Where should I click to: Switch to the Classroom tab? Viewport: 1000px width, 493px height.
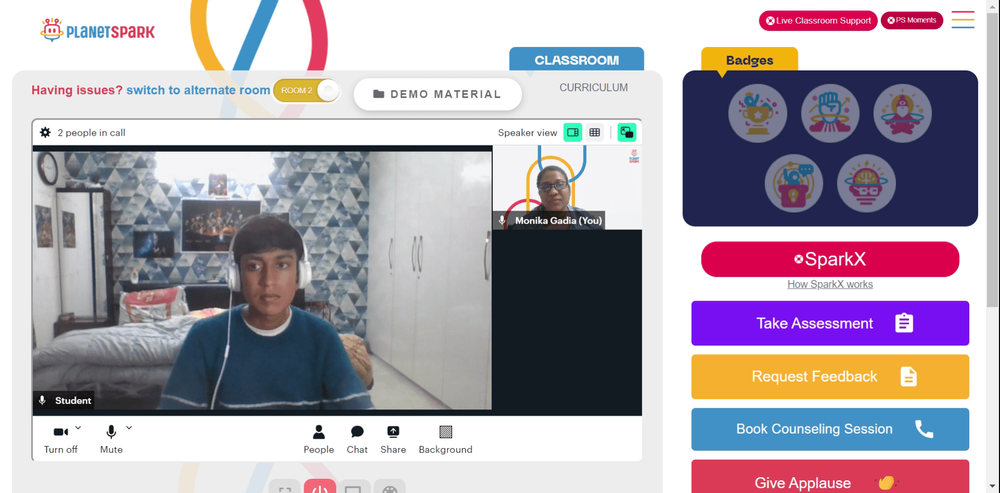coord(577,60)
